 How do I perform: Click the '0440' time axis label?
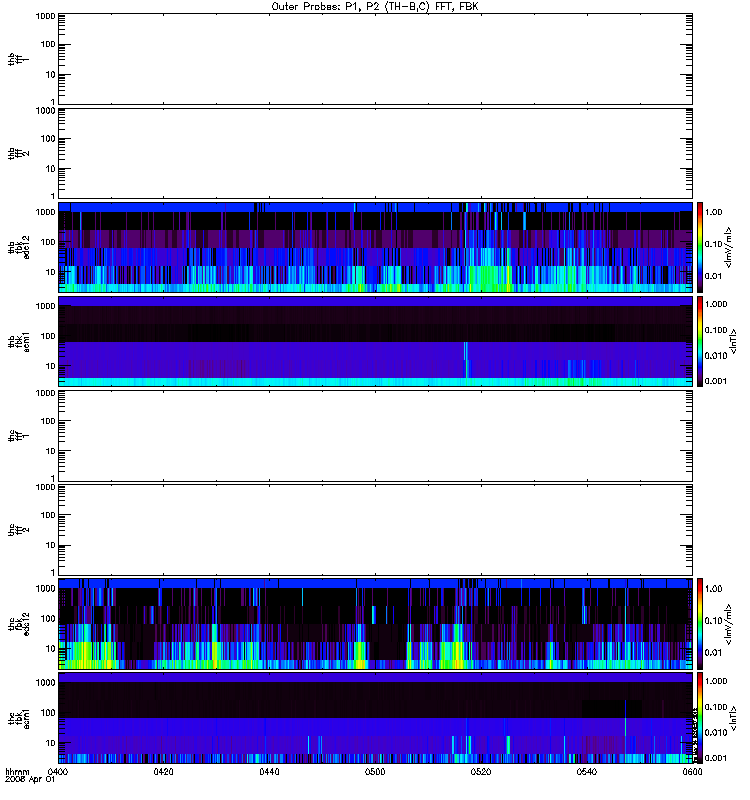pos(269,771)
